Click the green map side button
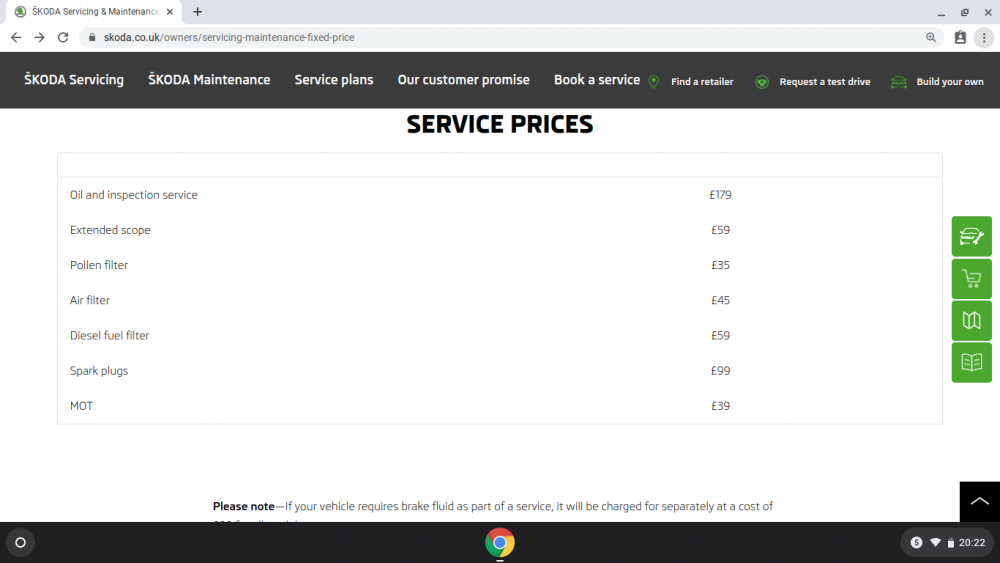Screen dimensions: 1000x563 pyautogui.click(x=971, y=321)
